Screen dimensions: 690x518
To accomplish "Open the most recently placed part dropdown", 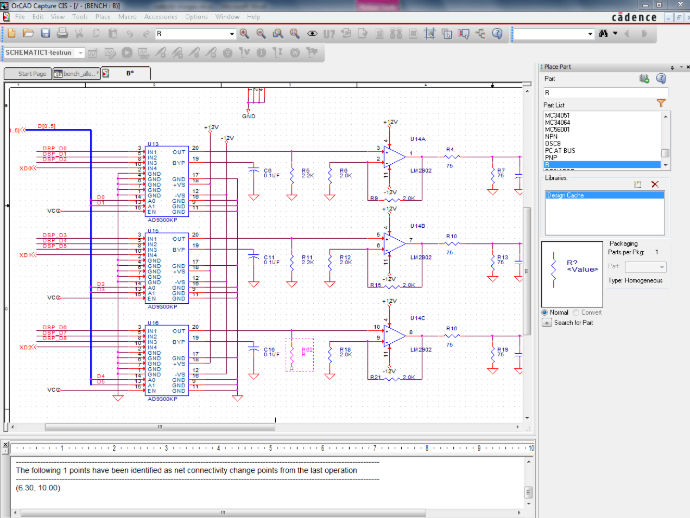I will (232, 34).
